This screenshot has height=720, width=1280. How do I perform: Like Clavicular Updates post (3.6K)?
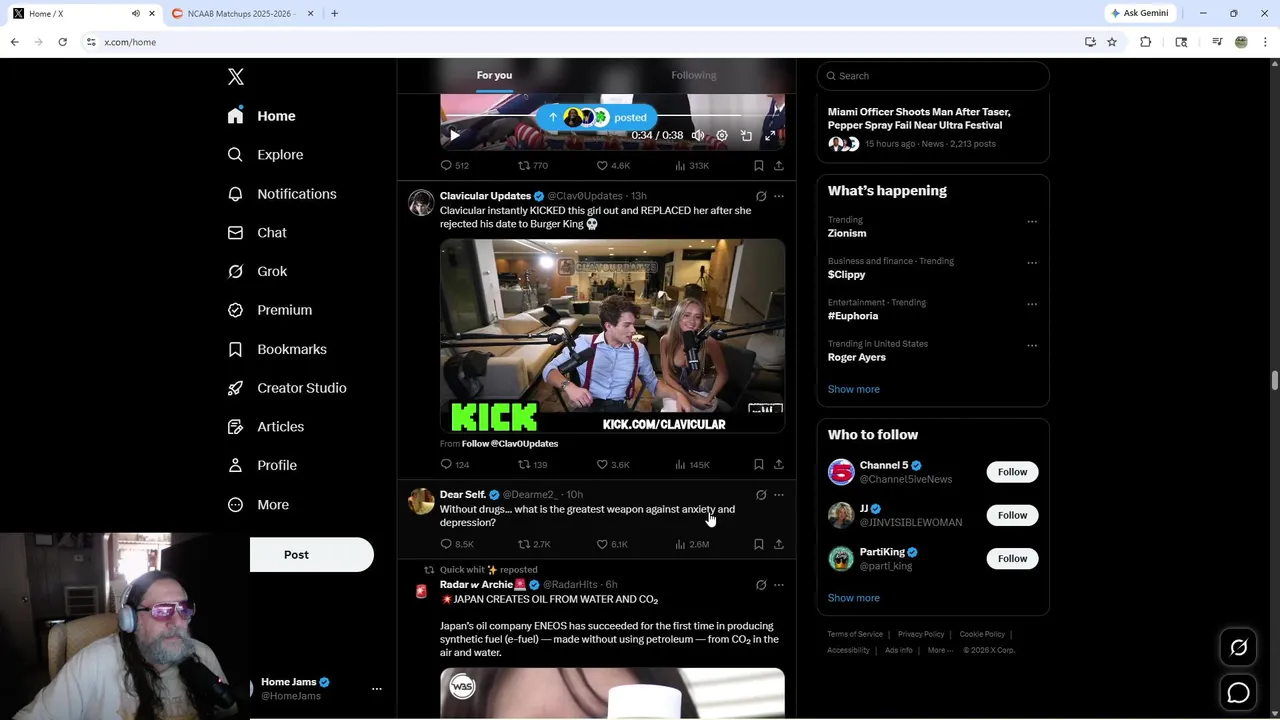click(x=613, y=465)
